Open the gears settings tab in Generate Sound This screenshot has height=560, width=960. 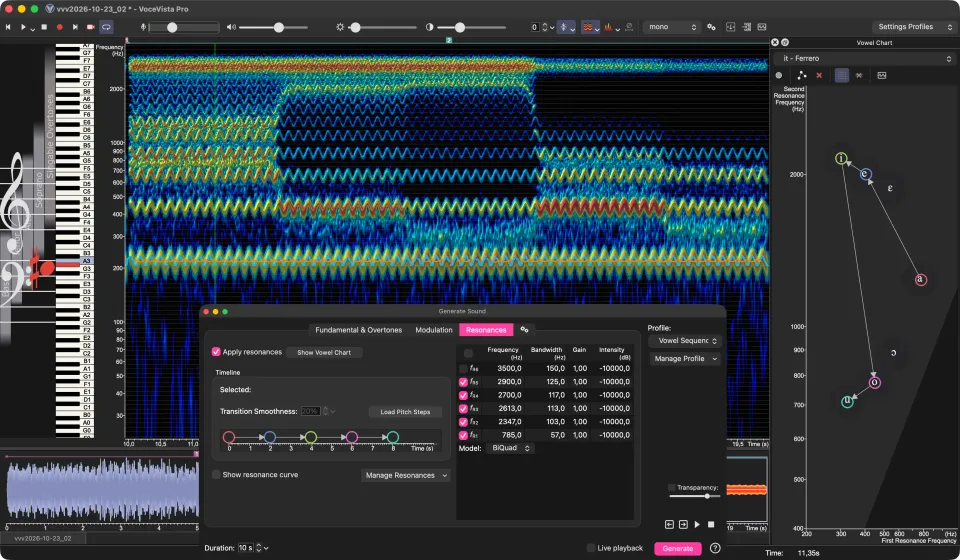tap(524, 330)
